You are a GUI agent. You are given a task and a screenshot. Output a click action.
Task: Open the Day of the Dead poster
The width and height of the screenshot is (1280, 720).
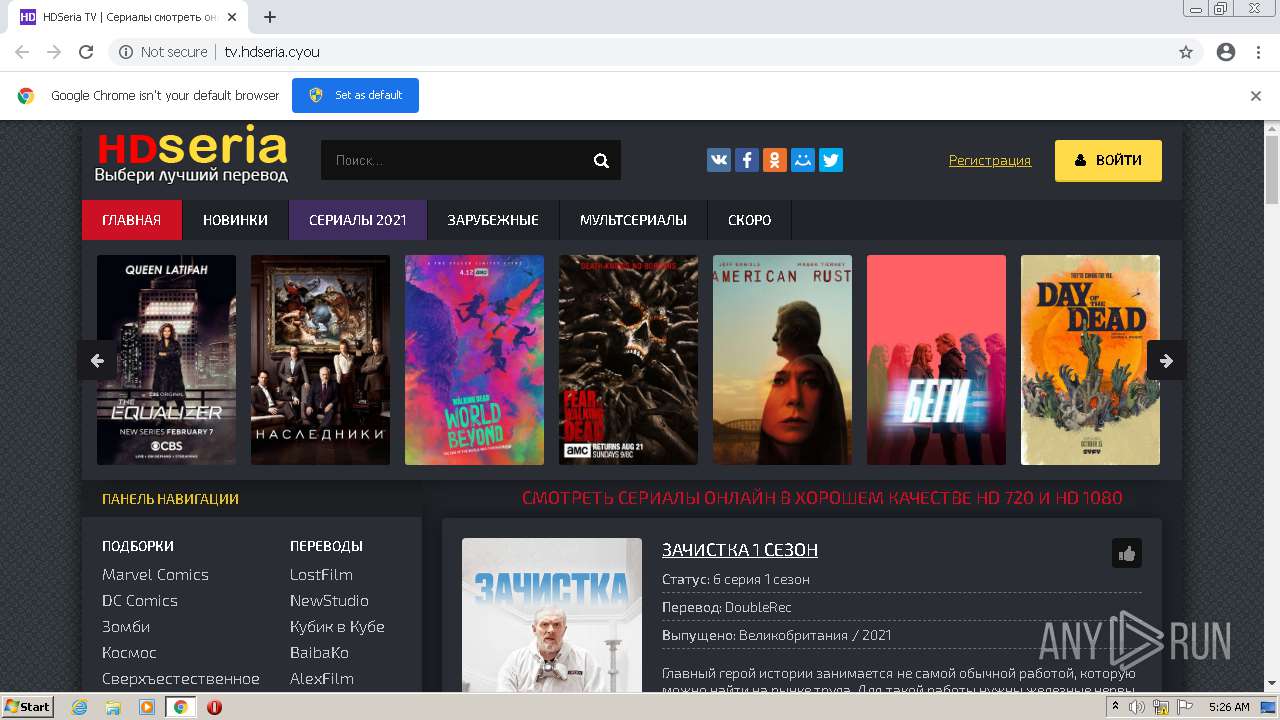(x=1090, y=360)
